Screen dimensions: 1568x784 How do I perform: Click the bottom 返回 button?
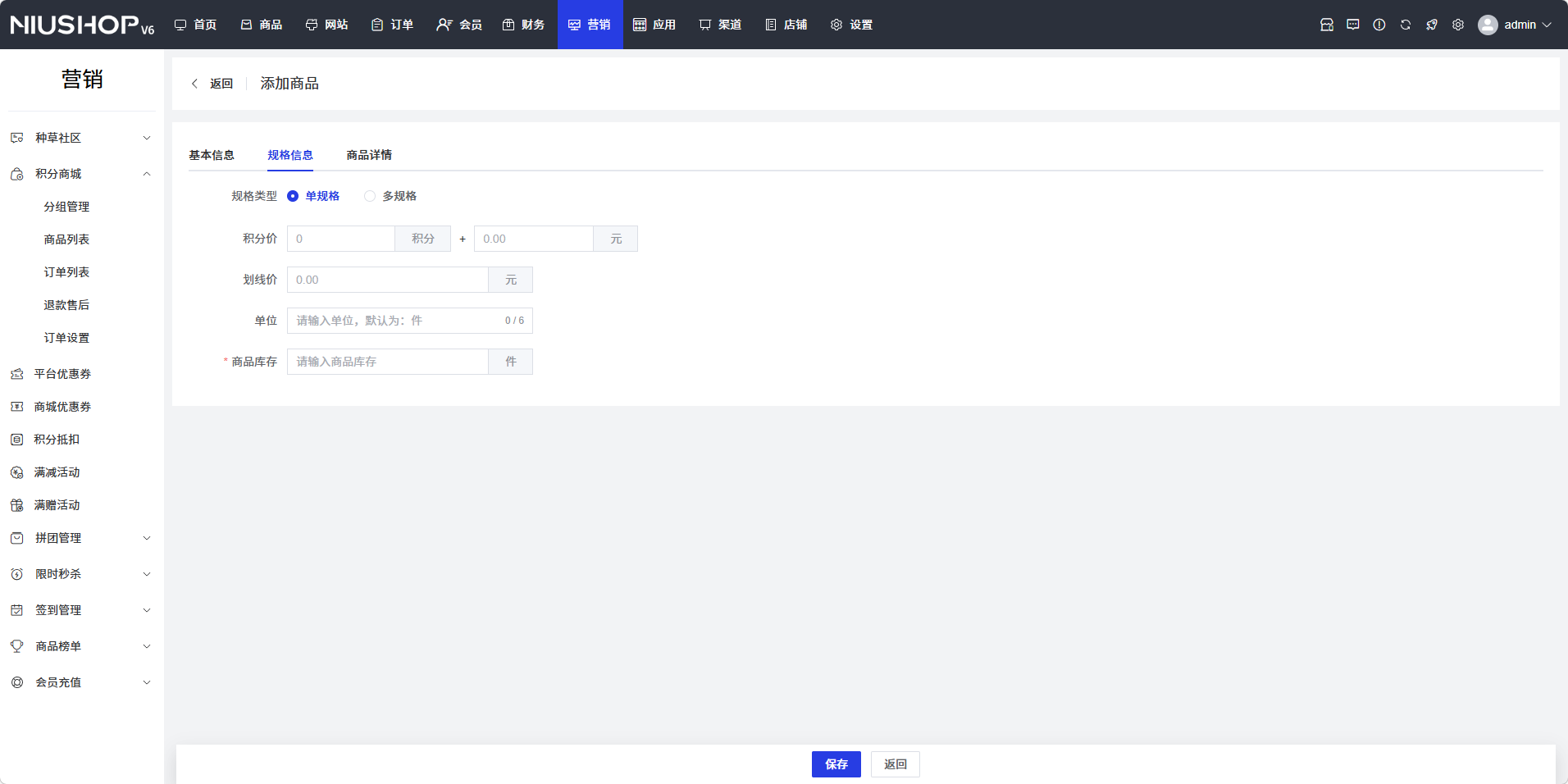pos(896,764)
